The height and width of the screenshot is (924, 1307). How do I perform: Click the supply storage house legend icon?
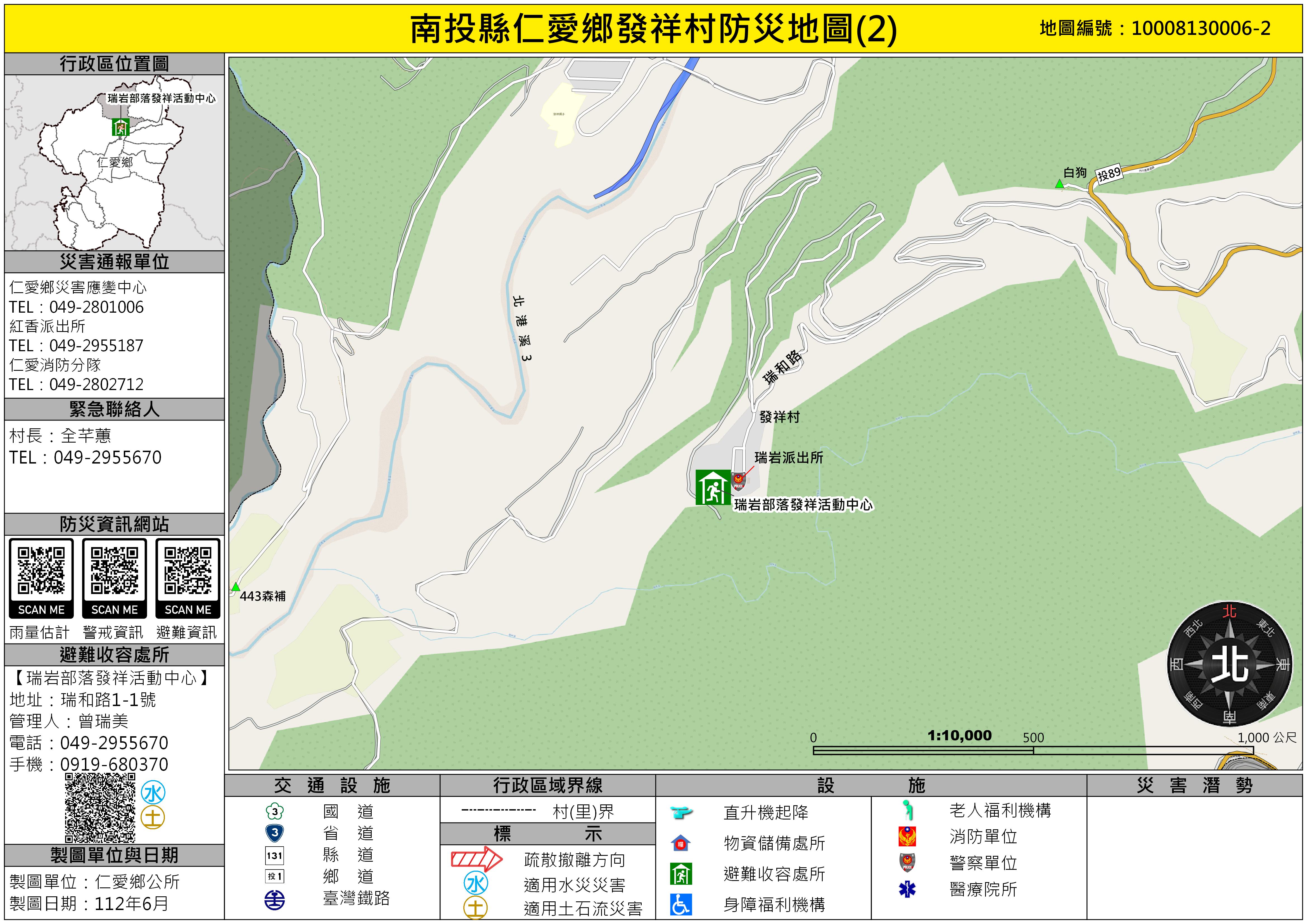click(x=681, y=843)
